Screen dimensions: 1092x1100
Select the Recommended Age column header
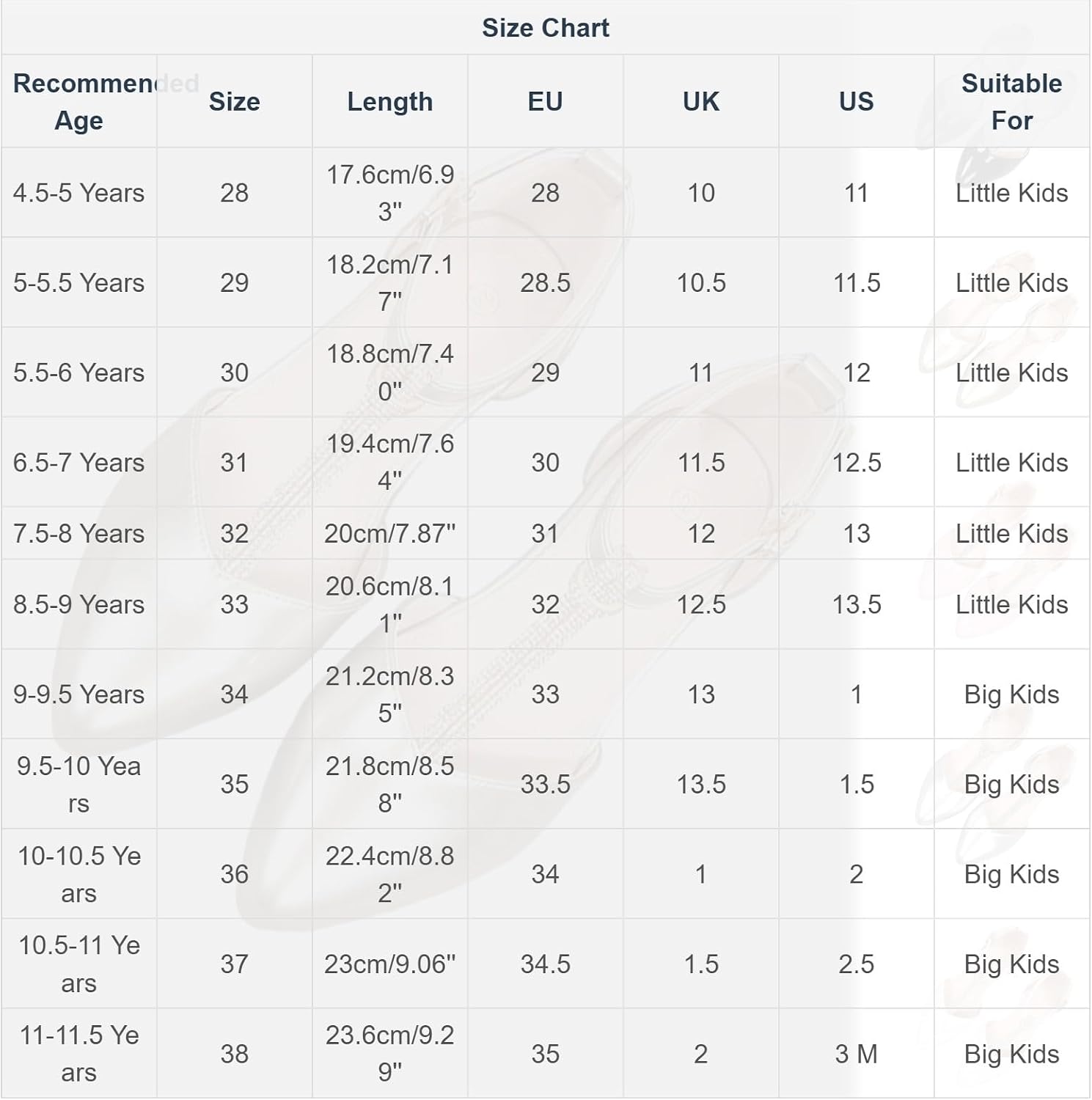(79, 101)
